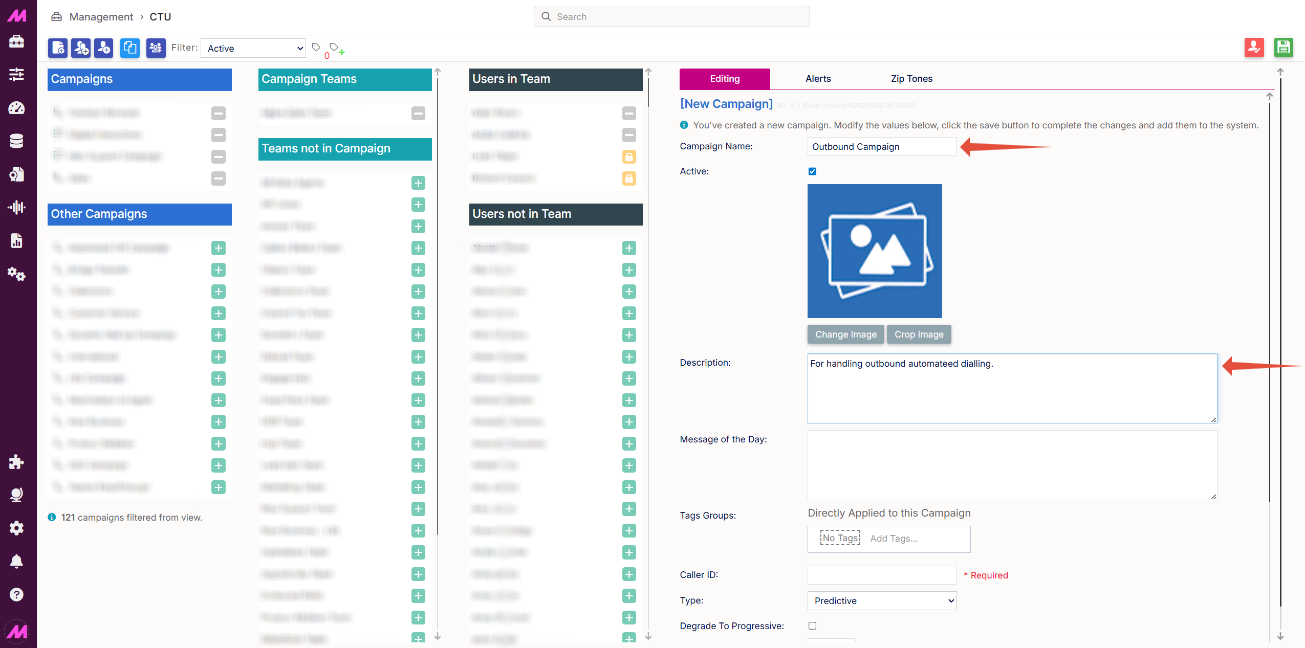Image resolution: width=1305 pixels, height=648 pixels.
Task: Click the Campaigns panel header
Action: [x=140, y=79]
